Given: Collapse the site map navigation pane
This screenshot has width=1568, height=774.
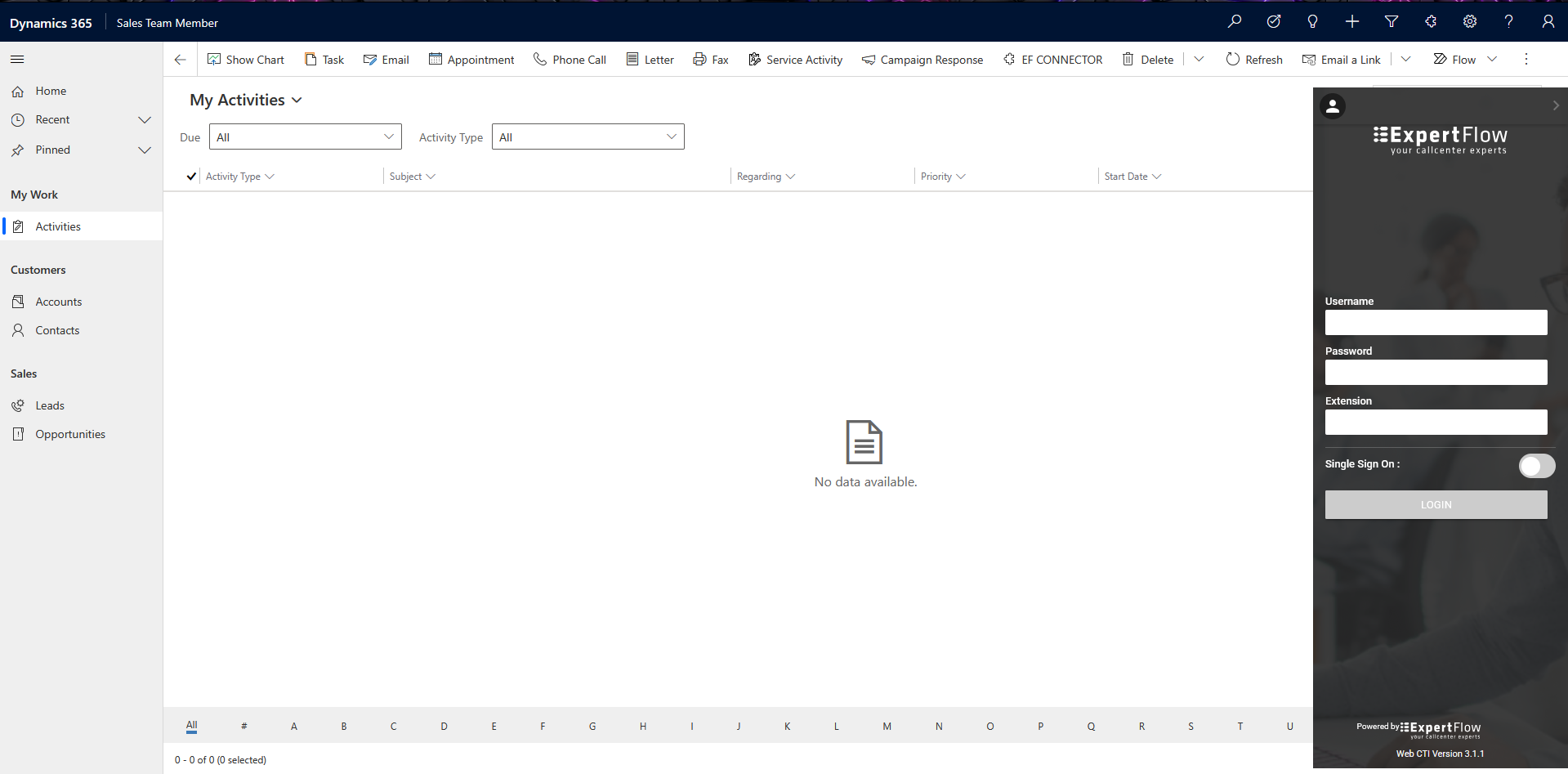Looking at the screenshot, I should click(17, 59).
